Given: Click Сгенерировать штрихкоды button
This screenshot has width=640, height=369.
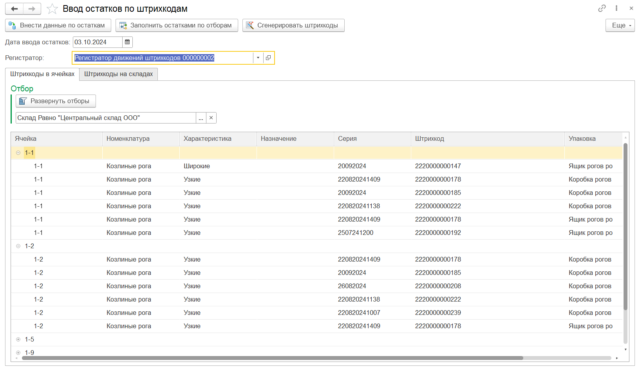Looking at the screenshot, I should point(293,25).
